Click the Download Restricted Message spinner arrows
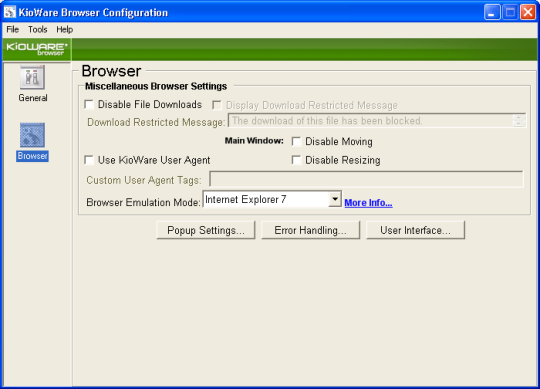 coord(519,120)
